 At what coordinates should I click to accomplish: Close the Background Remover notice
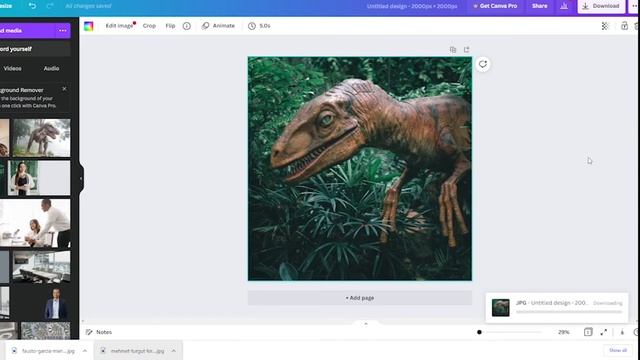64,89
